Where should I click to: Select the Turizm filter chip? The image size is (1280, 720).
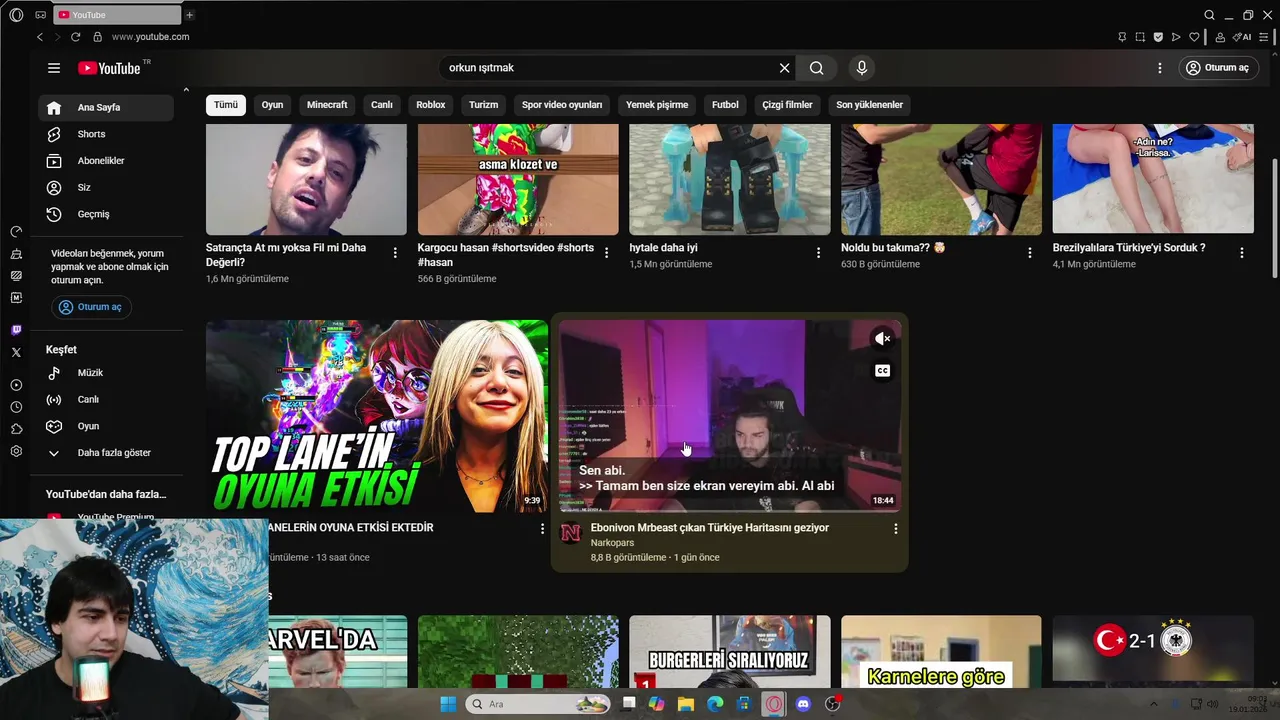(x=483, y=105)
